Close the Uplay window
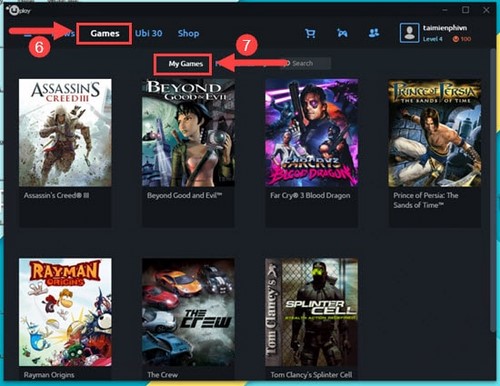The height and width of the screenshot is (386, 500). click(x=486, y=10)
